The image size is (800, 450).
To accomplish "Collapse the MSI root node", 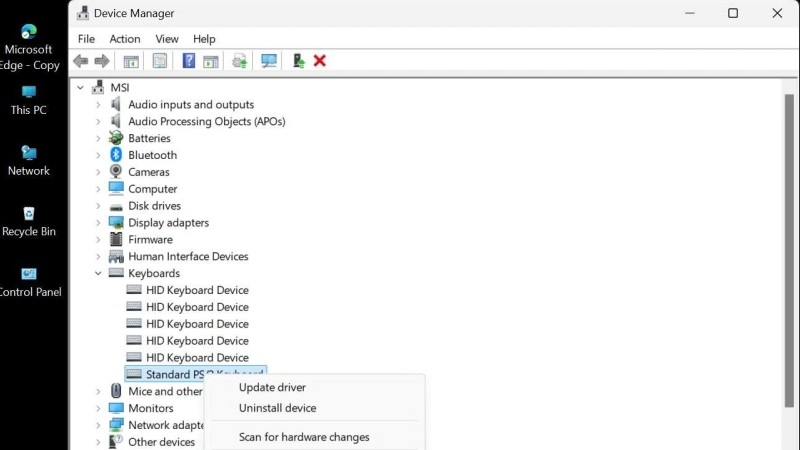I will (x=80, y=88).
